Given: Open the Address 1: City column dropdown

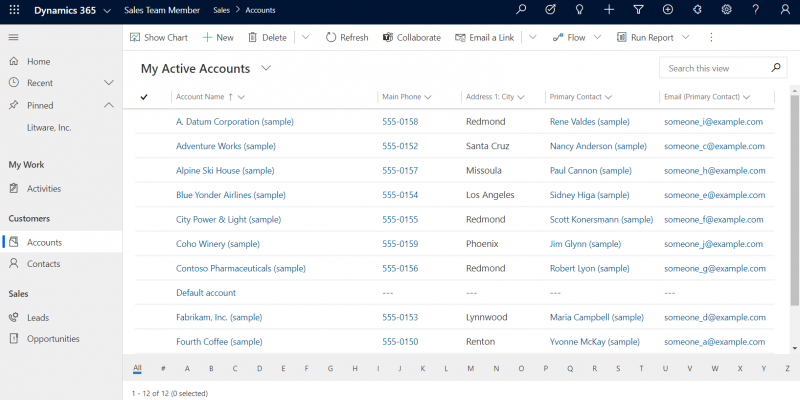Looking at the screenshot, I should point(520,97).
